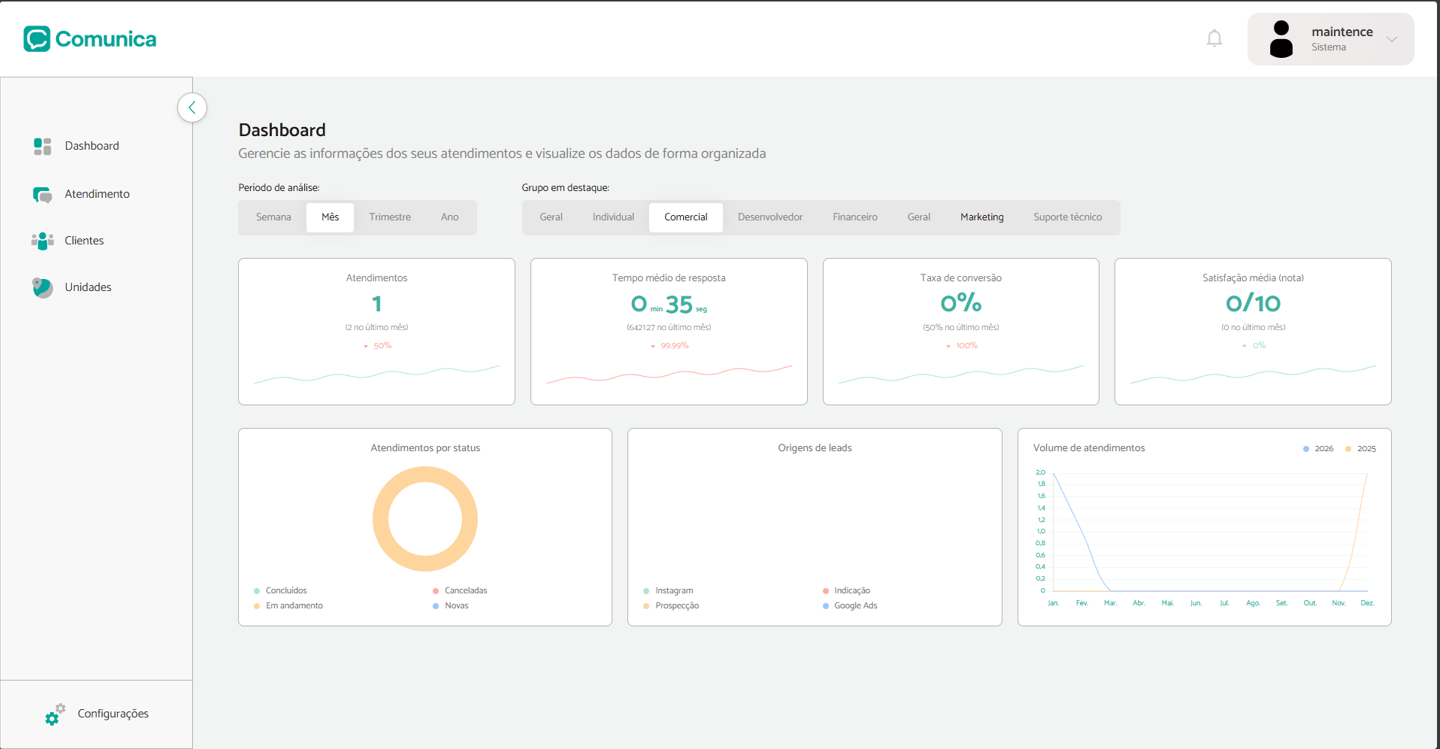Switch analysis period to Trimestre
Screen dimensions: 1440x749
click(x=390, y=217)
